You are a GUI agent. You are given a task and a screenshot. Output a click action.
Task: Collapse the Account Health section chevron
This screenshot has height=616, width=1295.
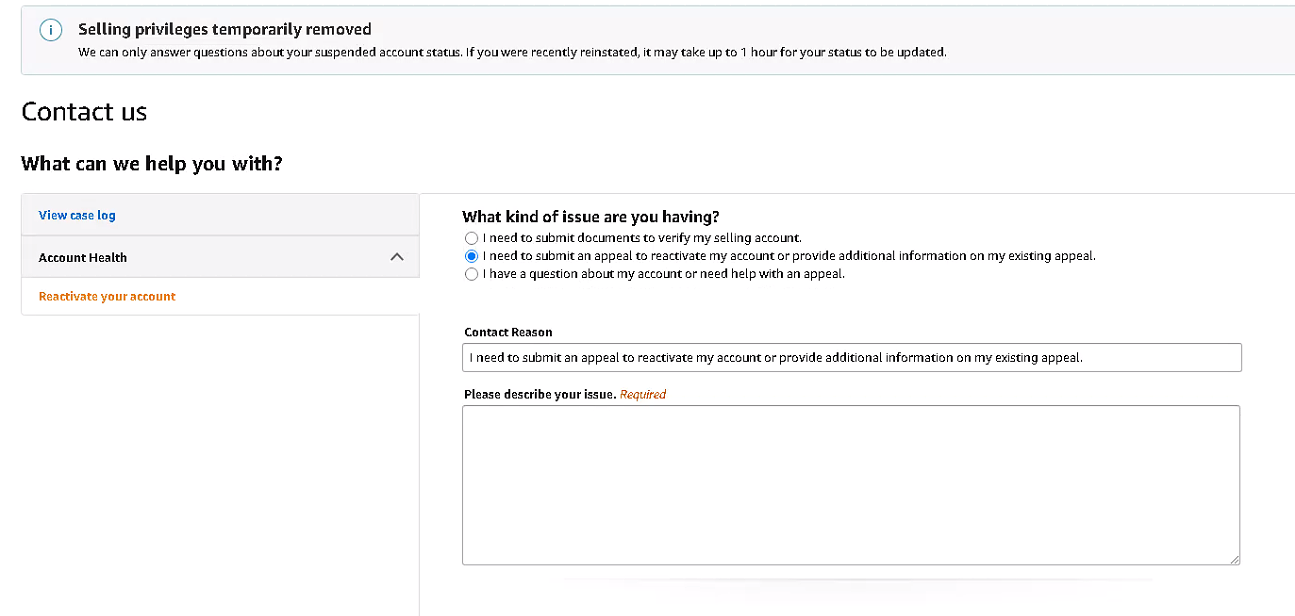point(397,257)
